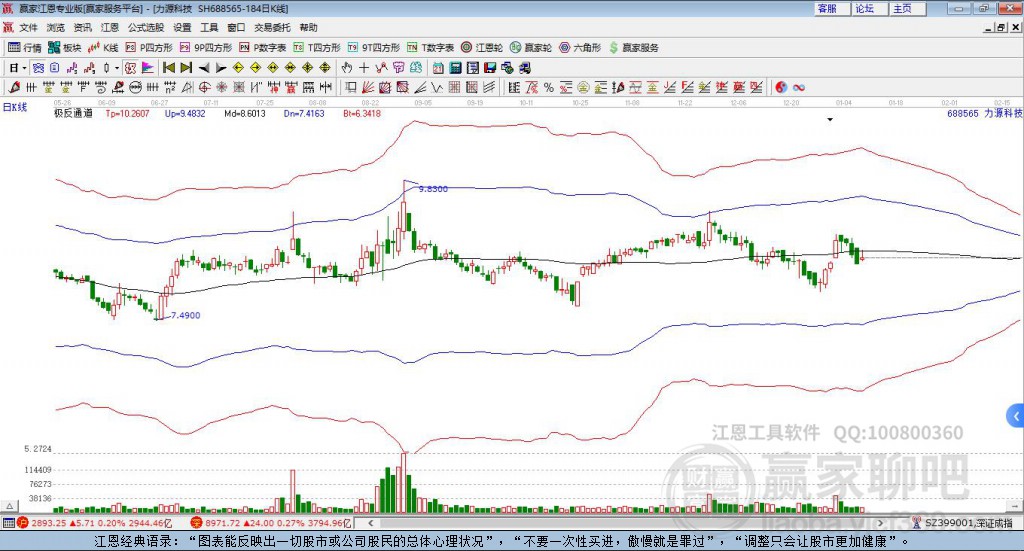Click the blue infinity loop icon

click(x=799, y=87)
